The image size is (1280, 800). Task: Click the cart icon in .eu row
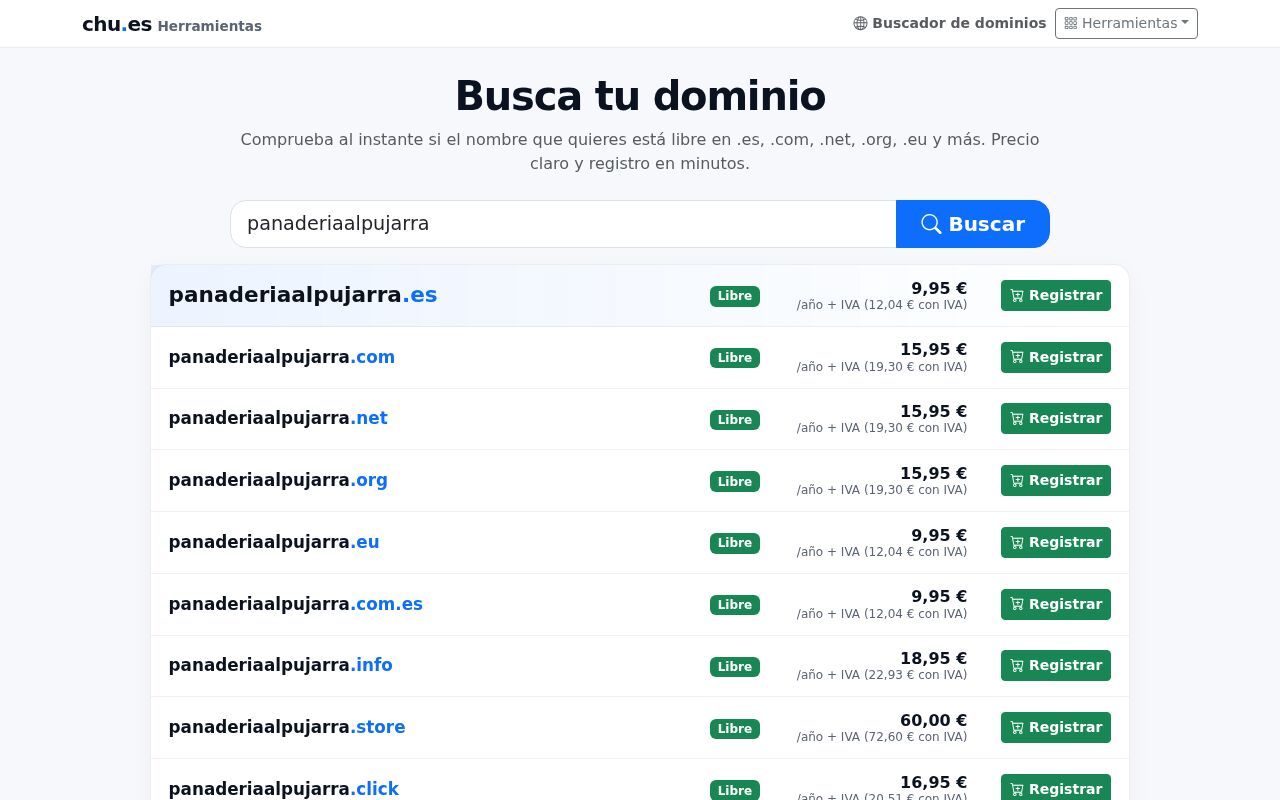pos(1017,543)
